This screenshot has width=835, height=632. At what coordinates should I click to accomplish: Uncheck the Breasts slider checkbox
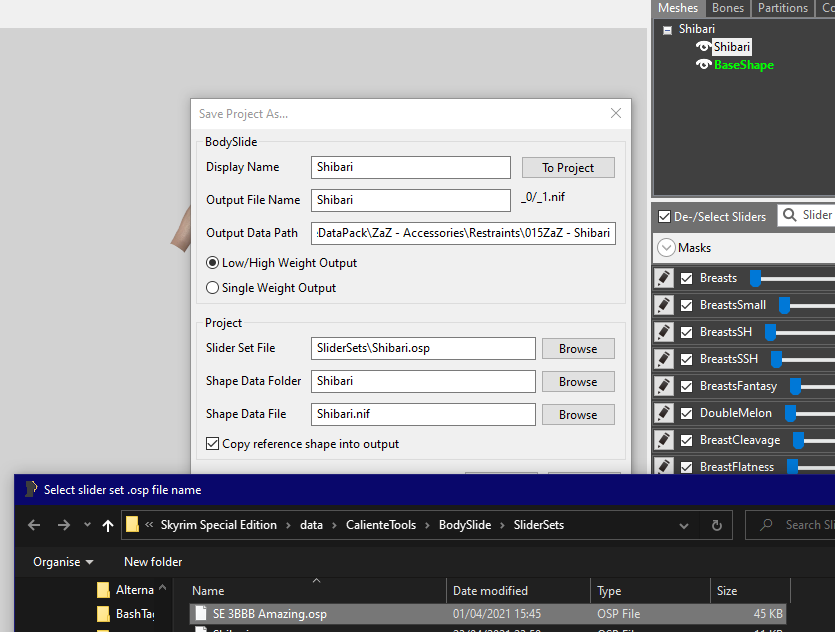686,278
